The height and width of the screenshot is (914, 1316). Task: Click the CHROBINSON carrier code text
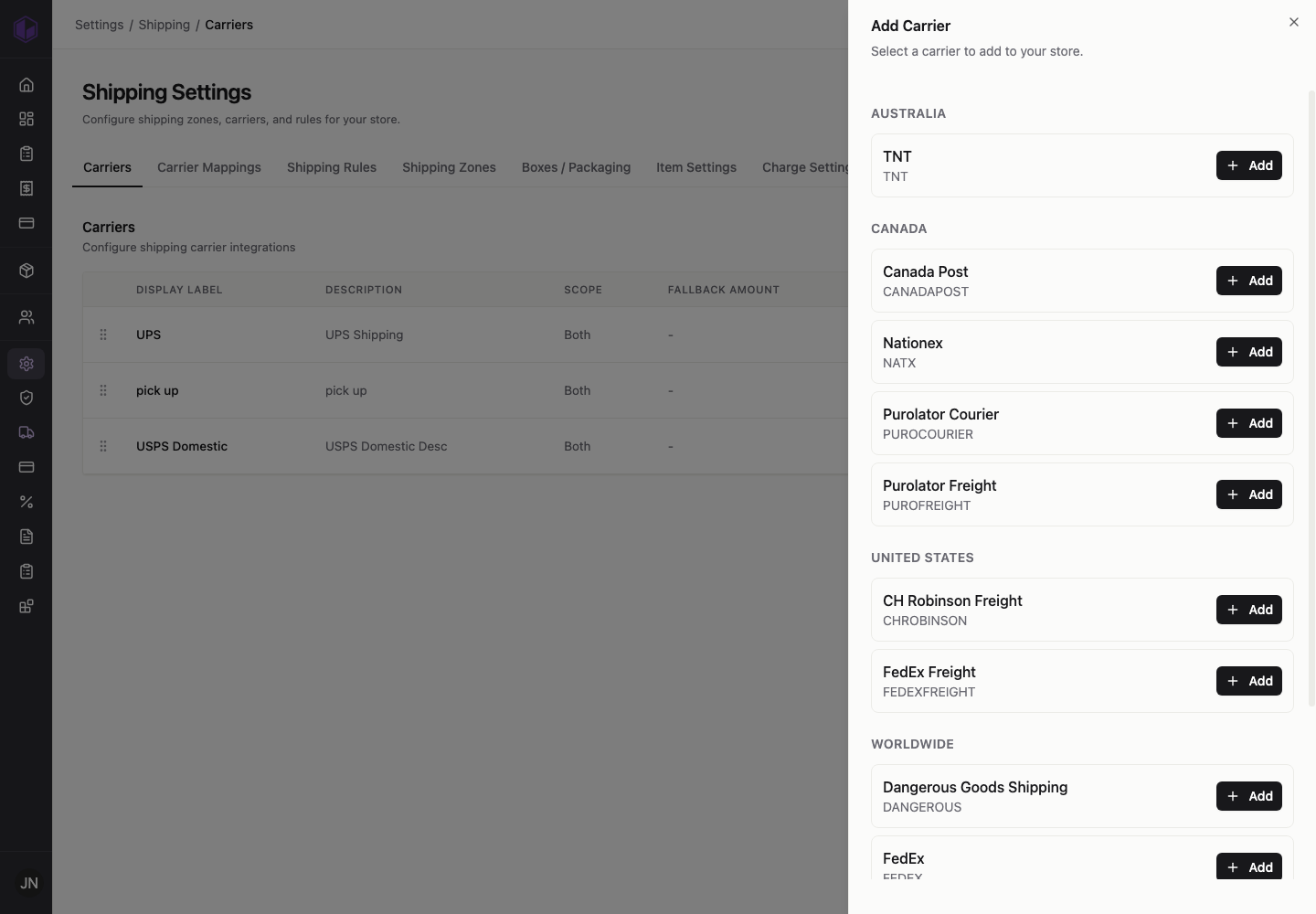(x=925, y=621)
